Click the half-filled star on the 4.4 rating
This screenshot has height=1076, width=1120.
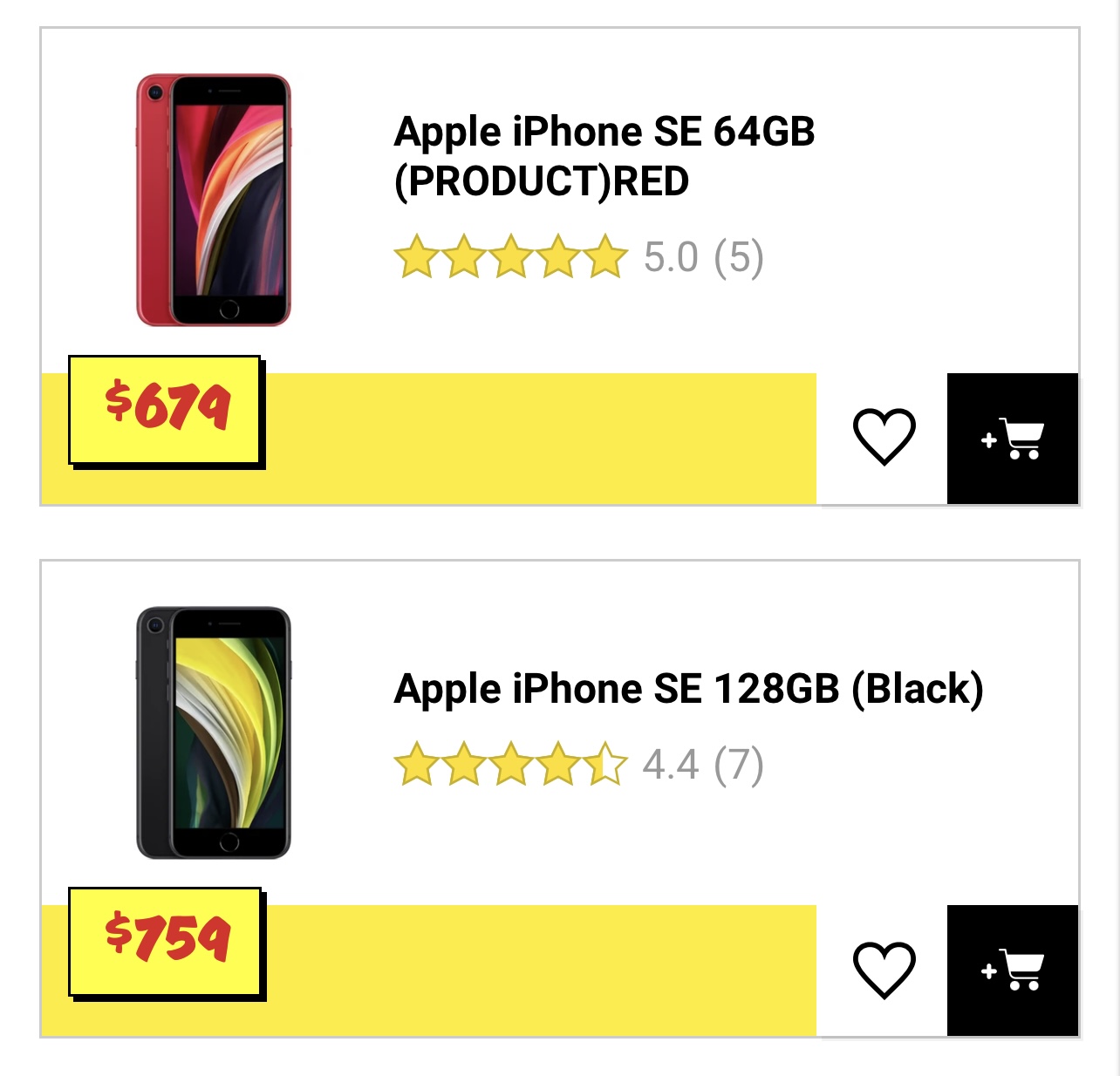pyautogui.click(x=605, y=765)
